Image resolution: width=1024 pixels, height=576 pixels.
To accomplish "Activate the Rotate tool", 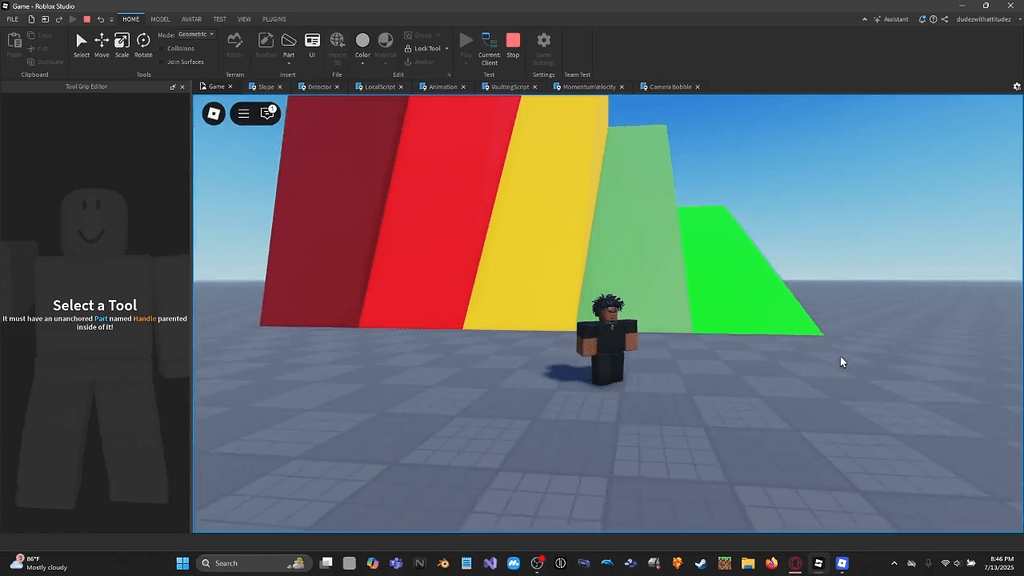I will pos(142,45).
